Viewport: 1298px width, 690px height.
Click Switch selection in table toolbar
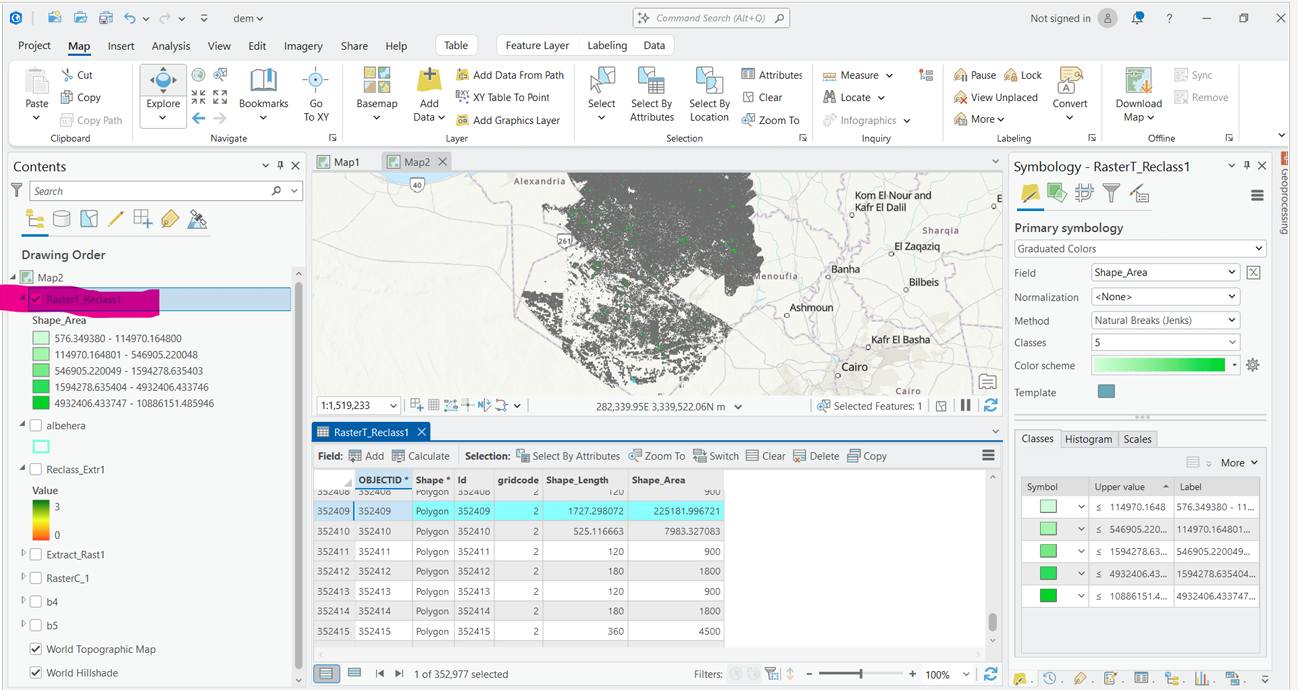[715, 455]
